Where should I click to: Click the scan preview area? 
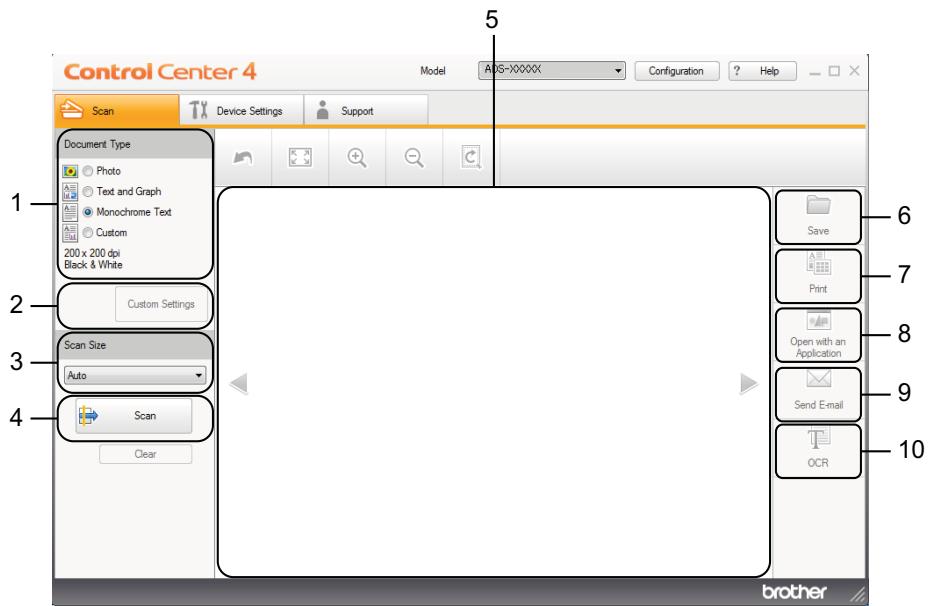point(494,382)
